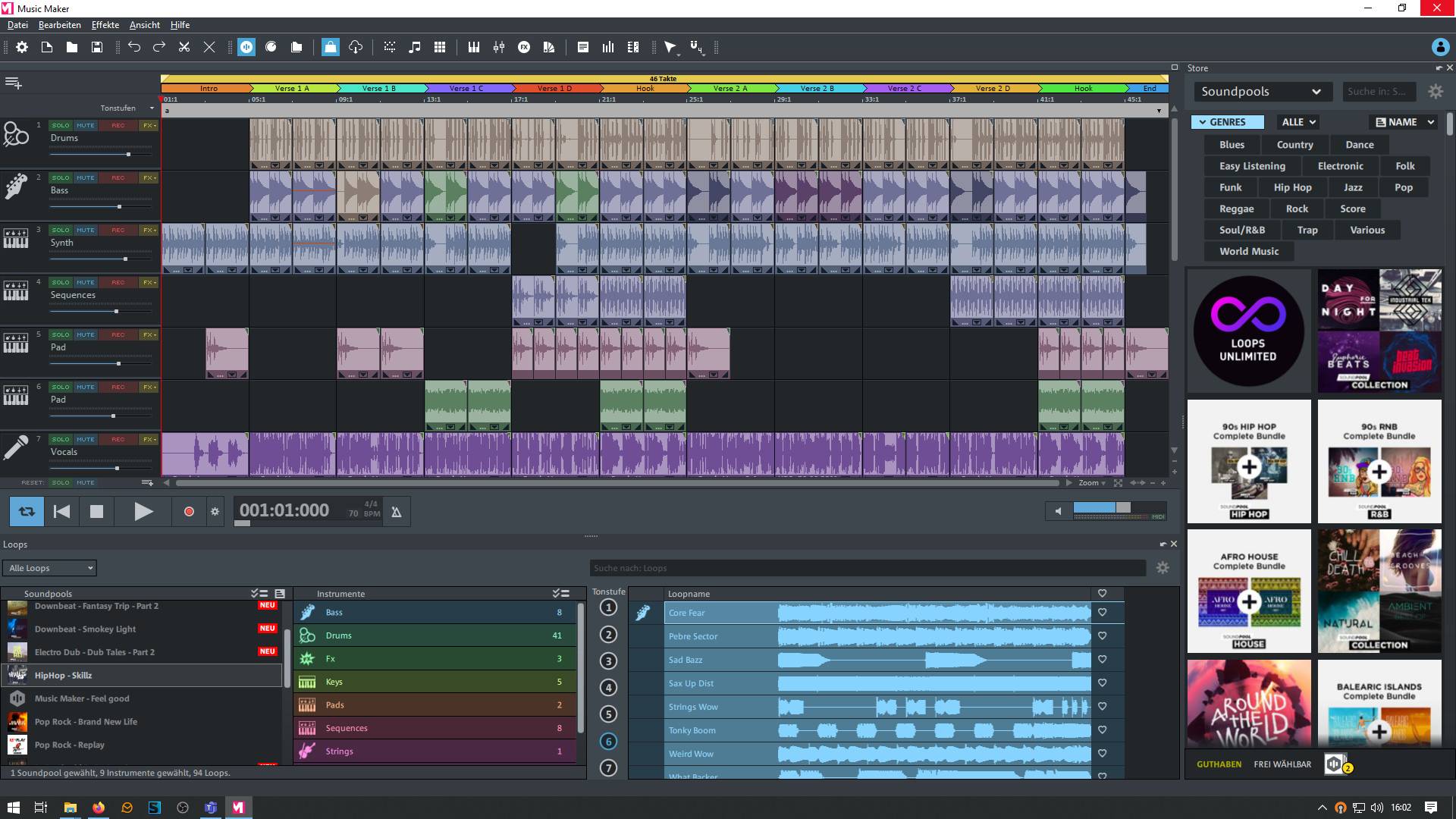Click the piano keyboard icon in the toolbar

(474, 47)
